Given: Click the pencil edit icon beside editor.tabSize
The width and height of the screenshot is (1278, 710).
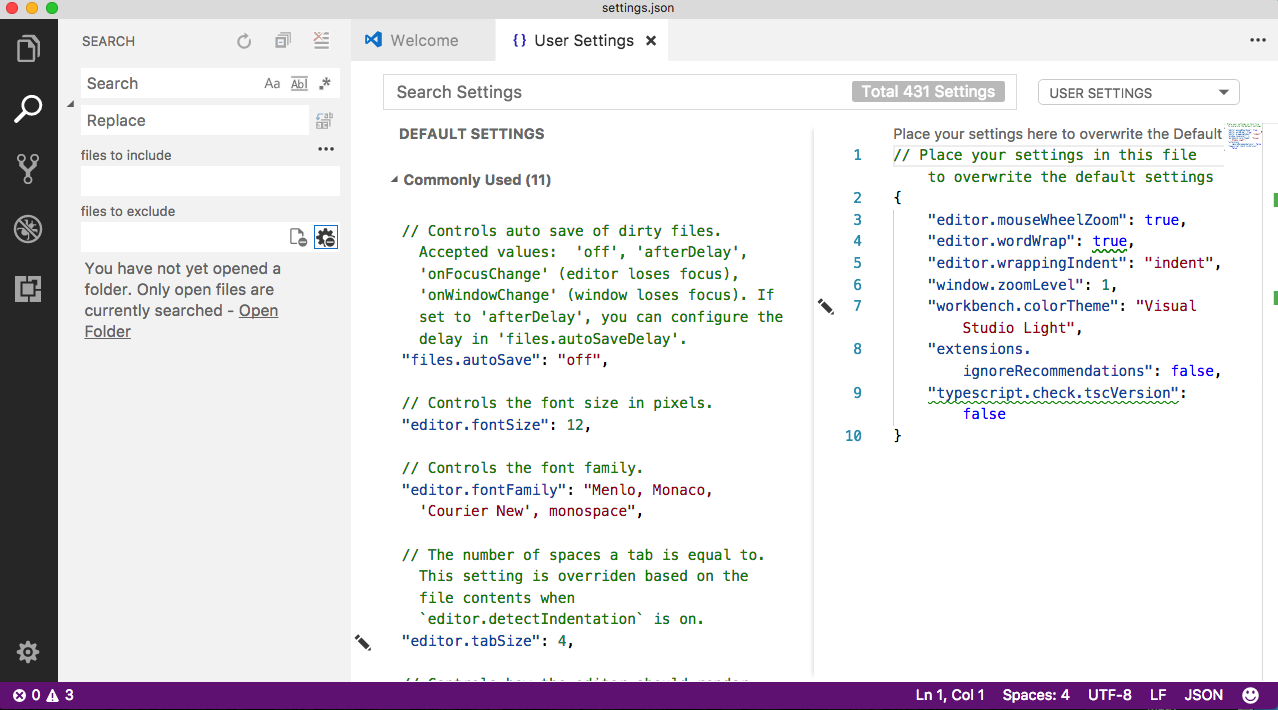Looking at the screenshot, I should (362, 642).
